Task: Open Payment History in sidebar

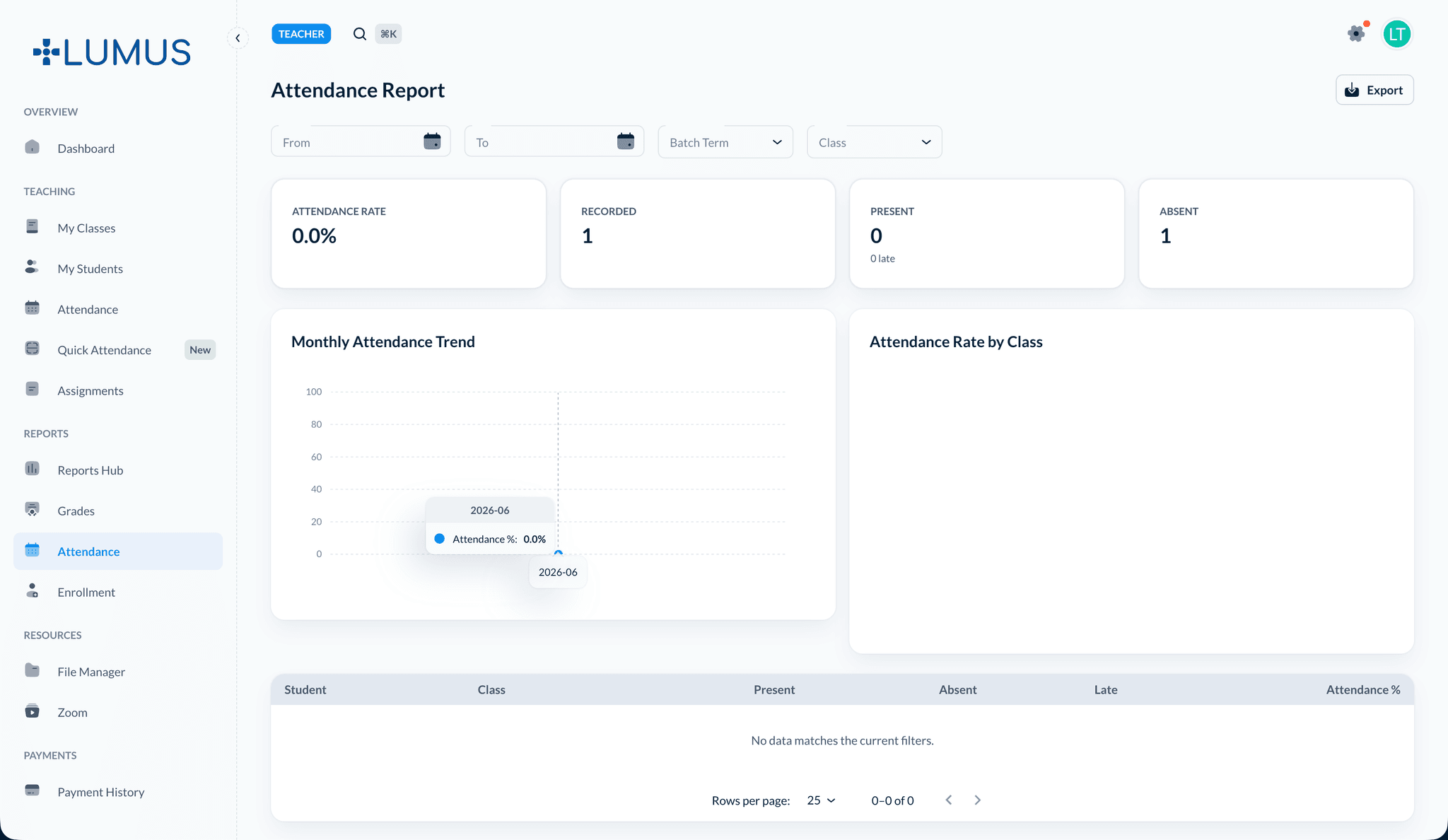Action: pyautogui.click(x=118, y=792)
